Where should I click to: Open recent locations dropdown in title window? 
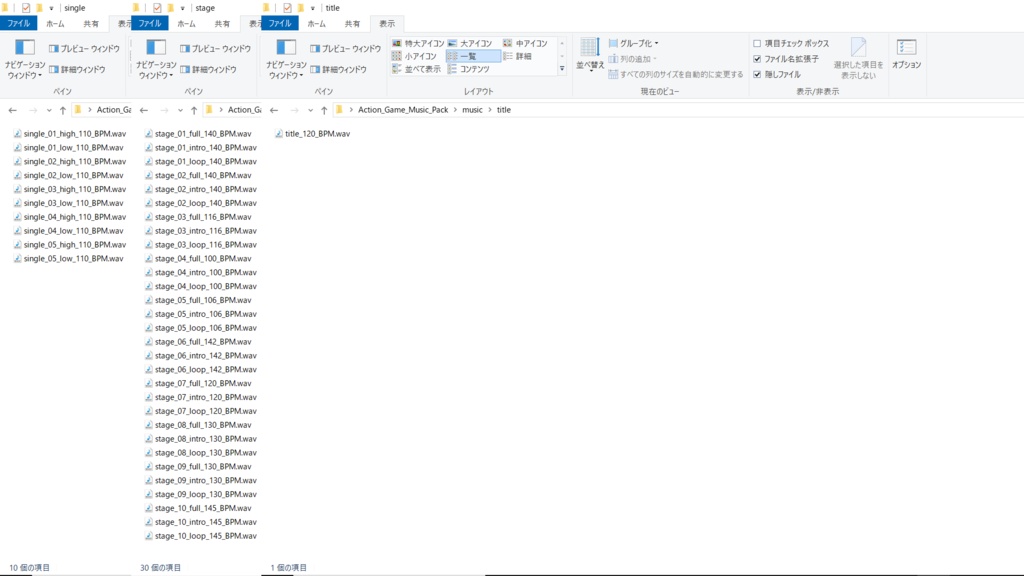(310, 110)
